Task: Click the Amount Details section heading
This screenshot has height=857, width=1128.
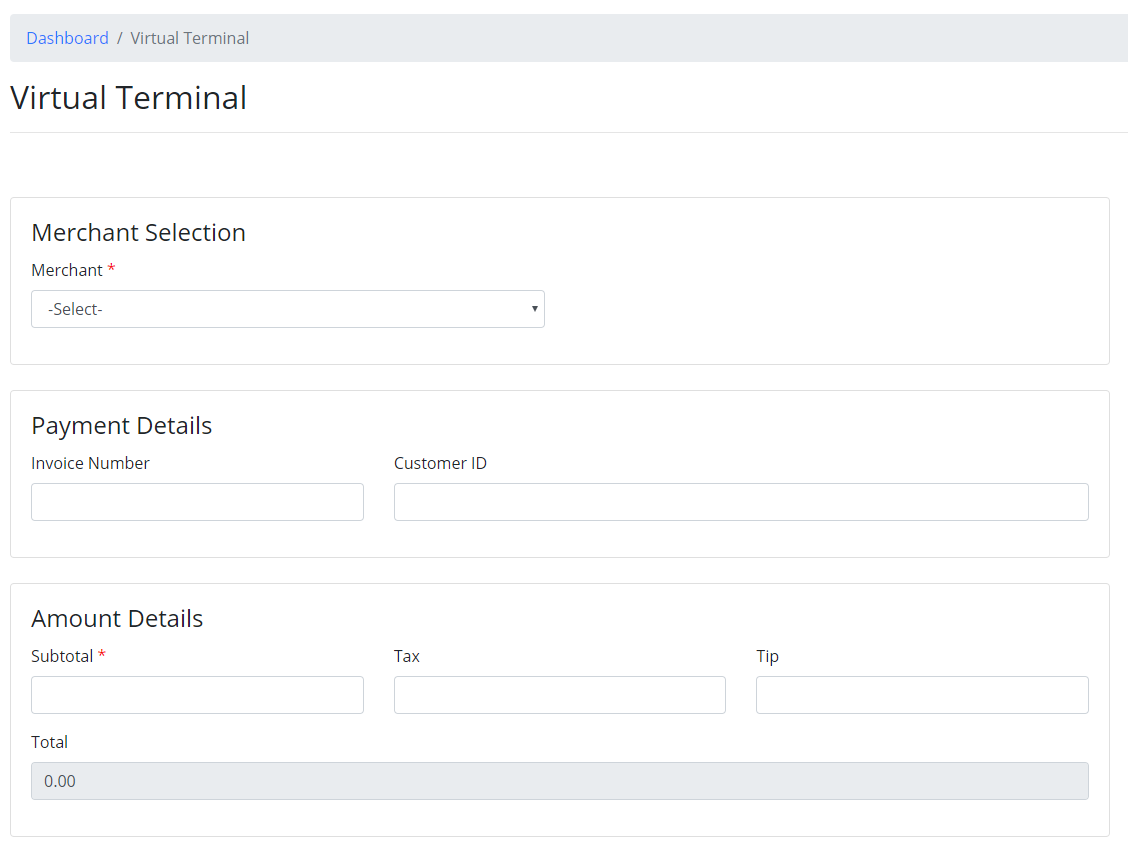Action: (117, 619)
